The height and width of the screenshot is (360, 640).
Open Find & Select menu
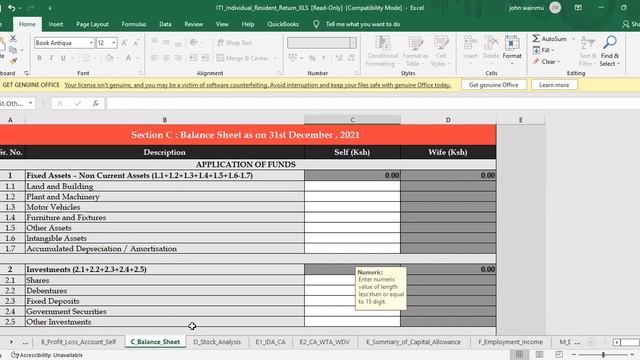[610, 51]
